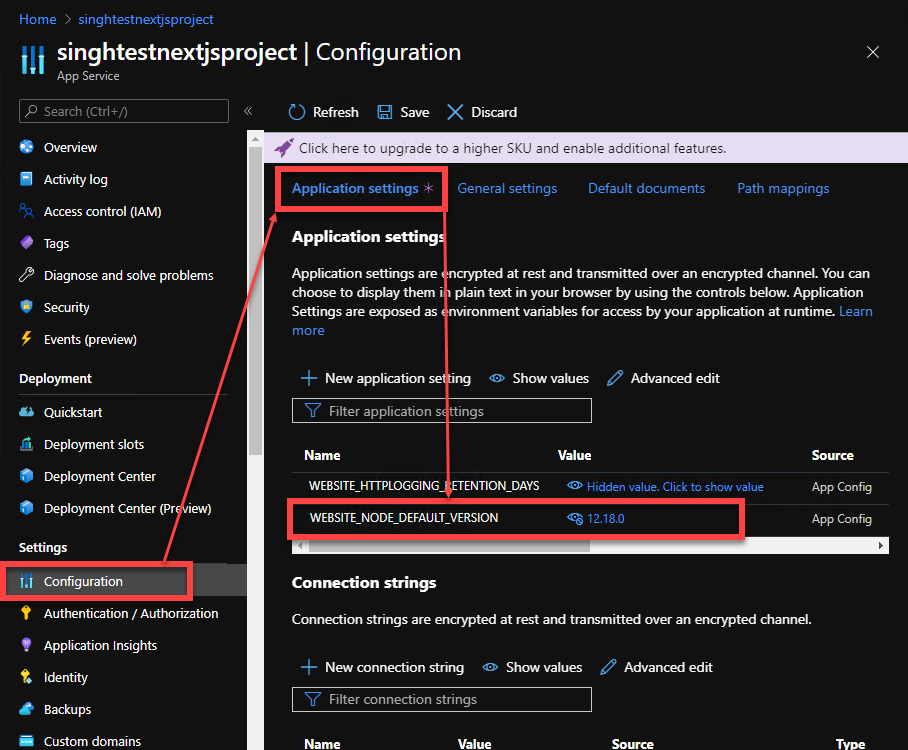This screenshot has width=908, height=750.
Task: Reveal the hidden WEBSITE_HTTPLOGGING_RETENTION_DAYS value
Action: pyautogui.click(x=664, y=487)
